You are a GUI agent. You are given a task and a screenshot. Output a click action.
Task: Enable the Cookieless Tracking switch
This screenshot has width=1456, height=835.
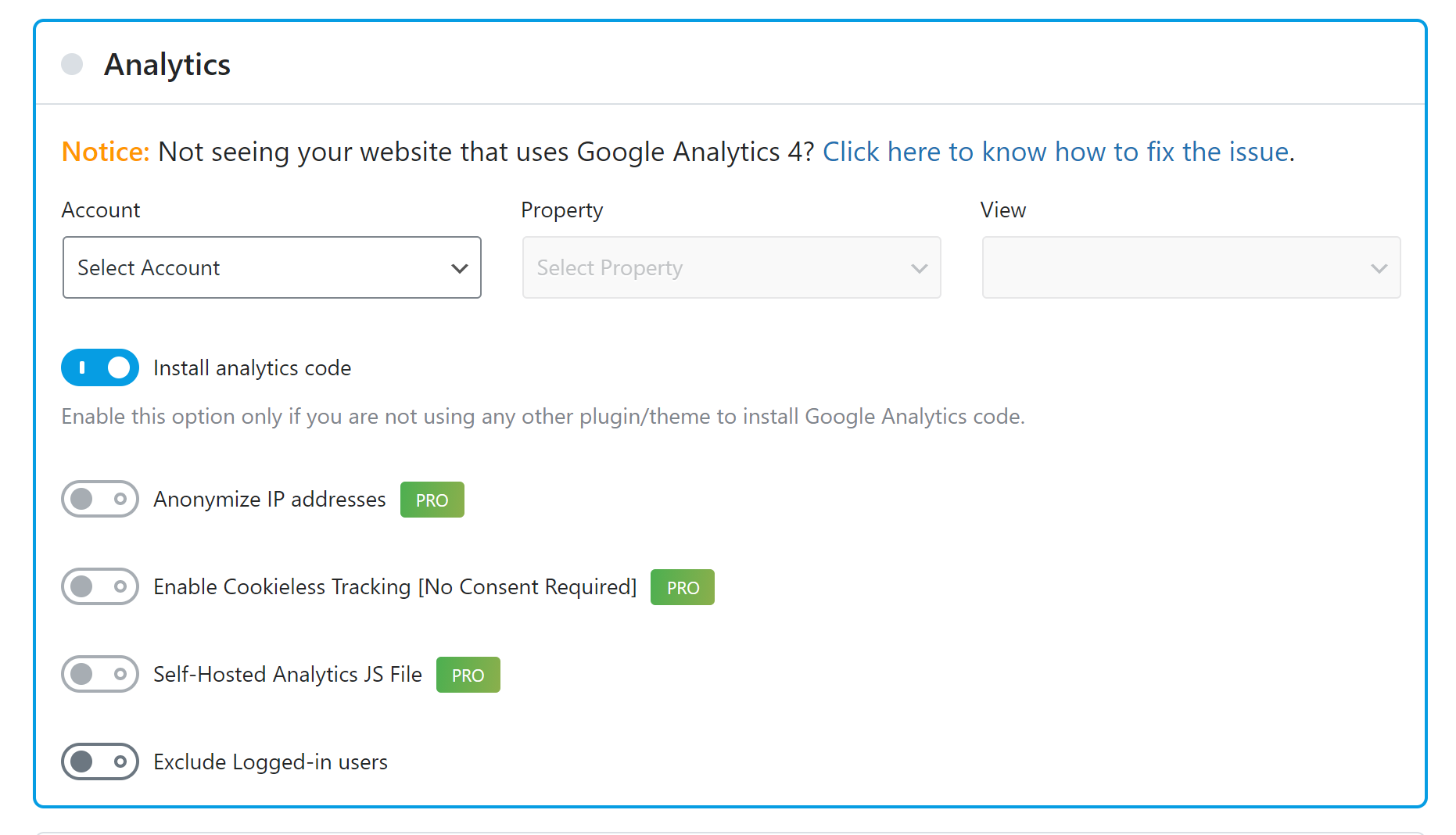click(x=100, y=586)
